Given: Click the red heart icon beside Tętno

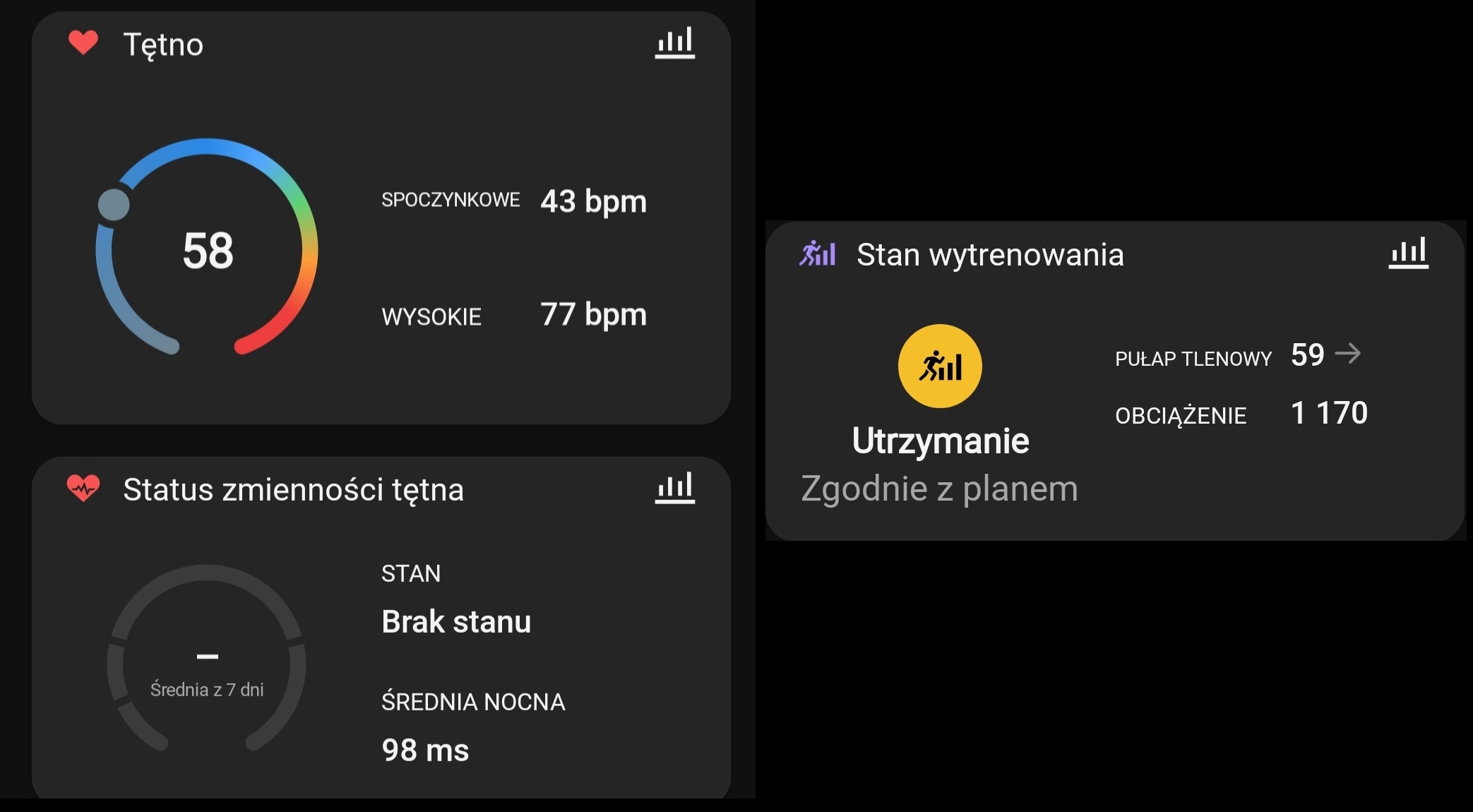Looking at the screenshot, I should tap(83, 42).
